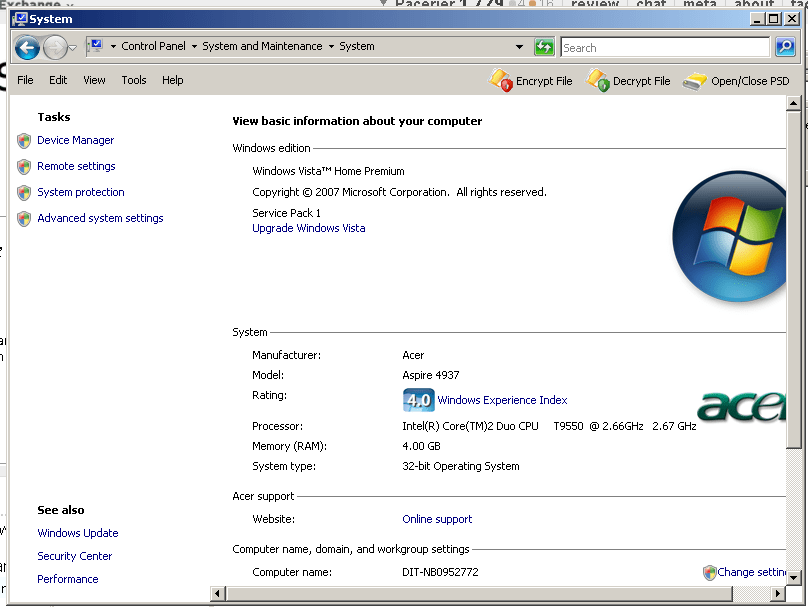This screenshot has width=808, height=607.
Task: Click the 'Service Pack 1' text
Action: [x=287, y=213]
